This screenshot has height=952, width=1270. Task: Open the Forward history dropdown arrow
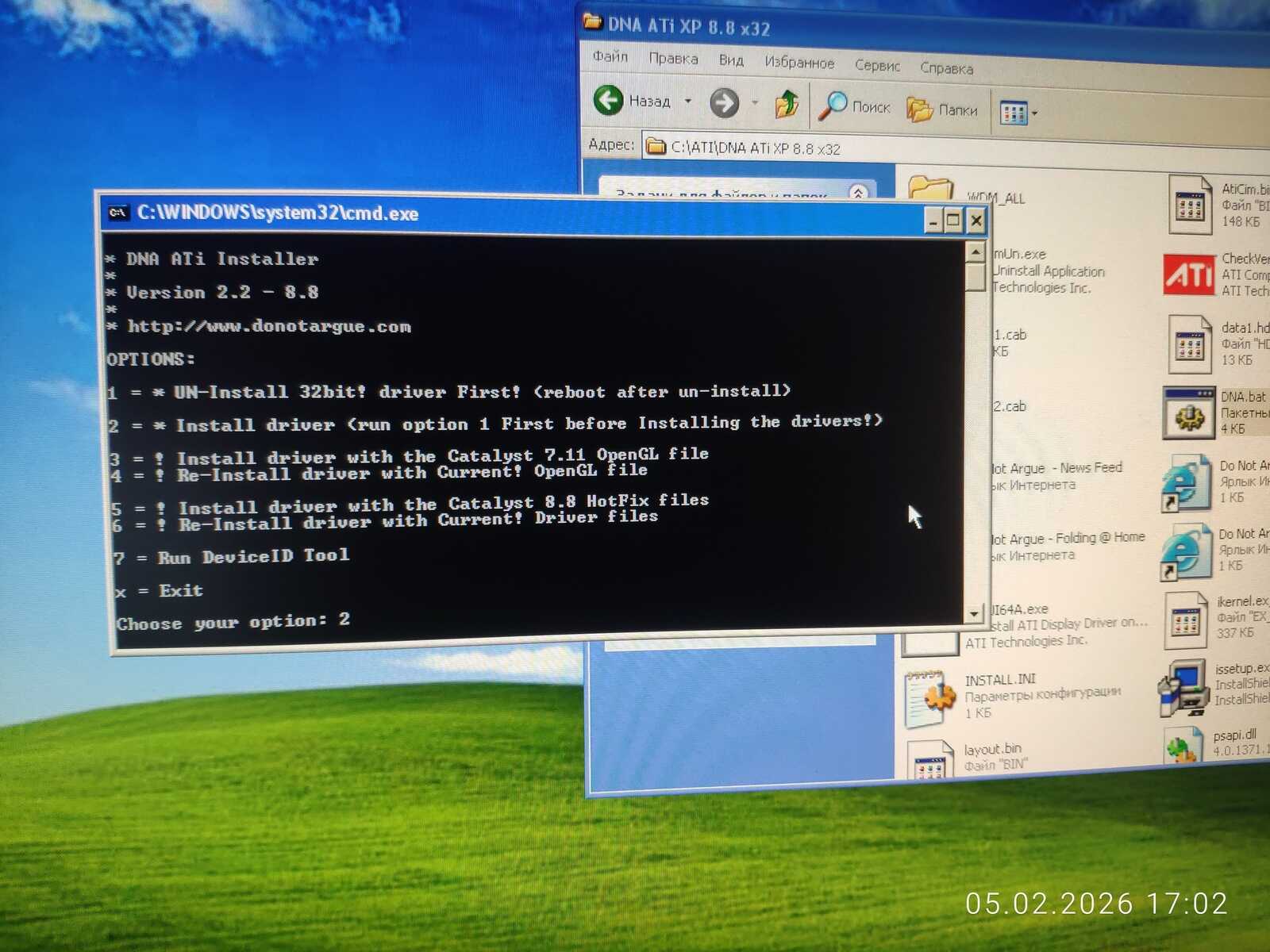(755, 103)
